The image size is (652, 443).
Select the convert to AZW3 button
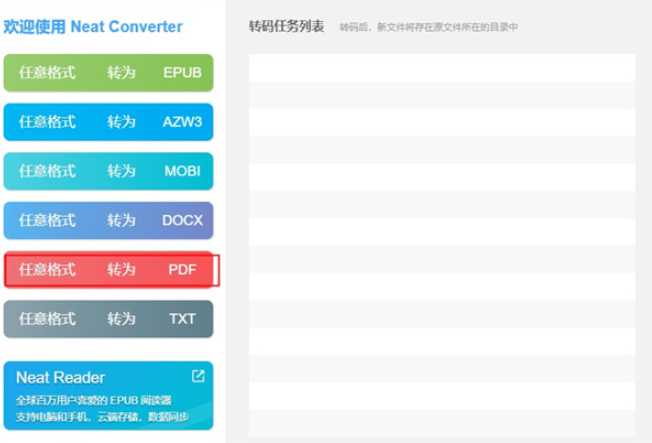coord(109,122)
